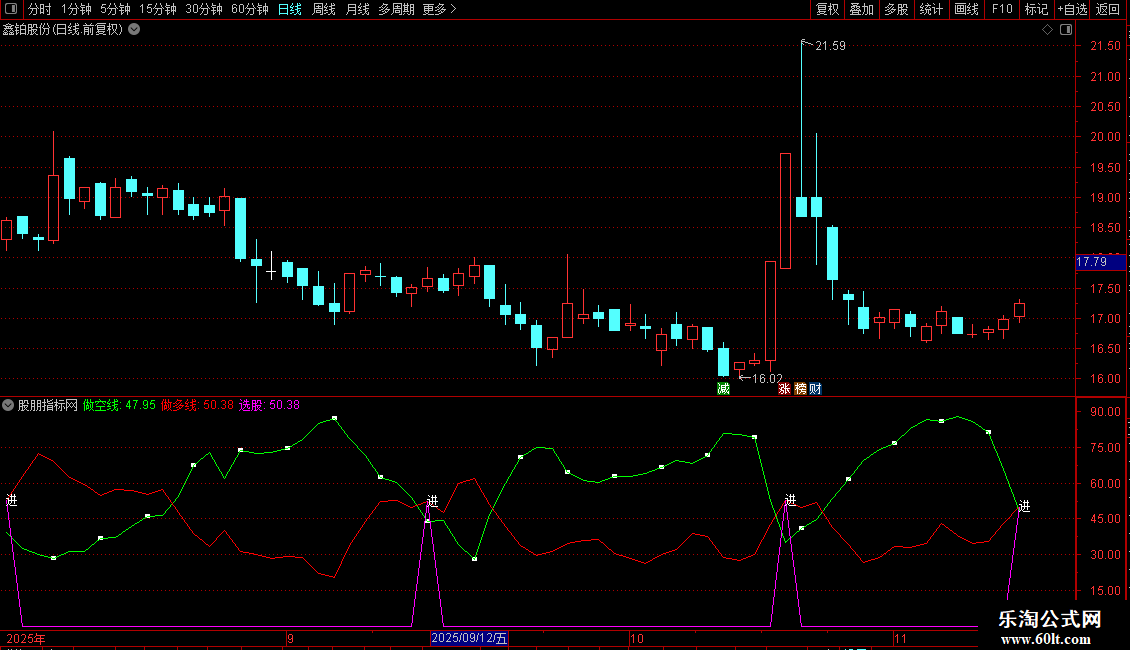The image size is (1130, 650).
Task: Click the green 减 marker icon
Action: click(723, 388)
